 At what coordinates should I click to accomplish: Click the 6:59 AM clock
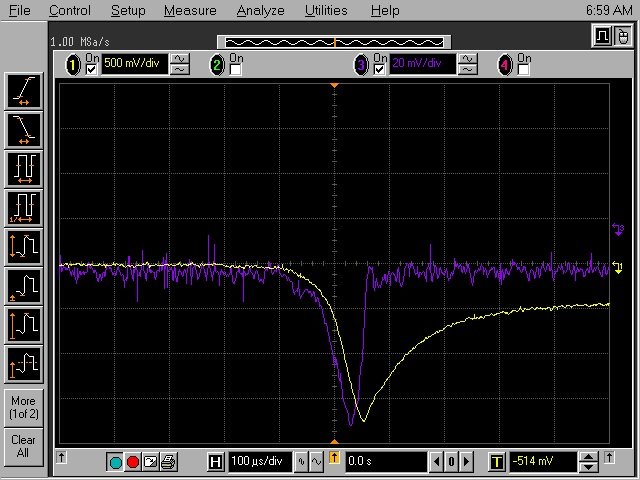(609, 10)
